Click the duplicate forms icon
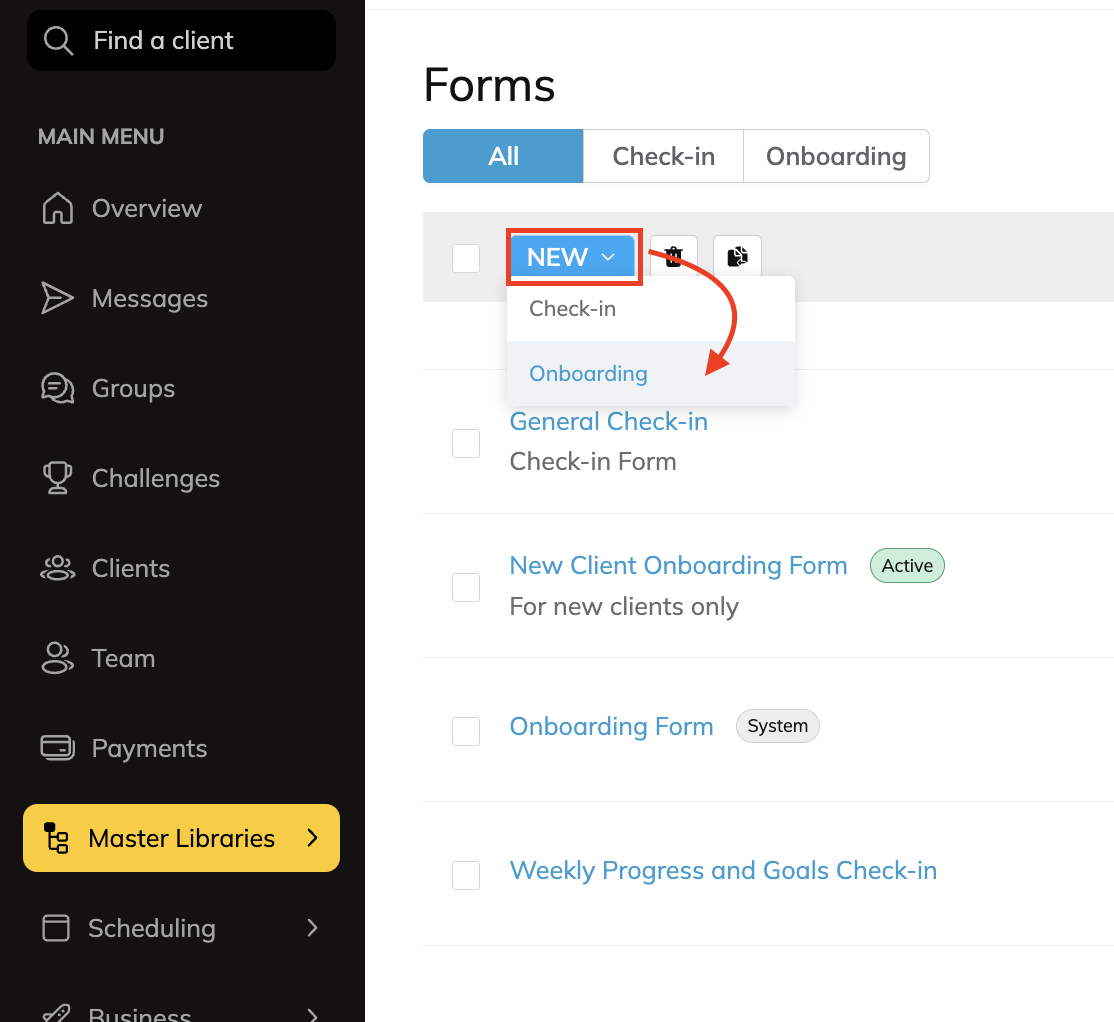This screenshot has height=1022, width=1114. 737,256
